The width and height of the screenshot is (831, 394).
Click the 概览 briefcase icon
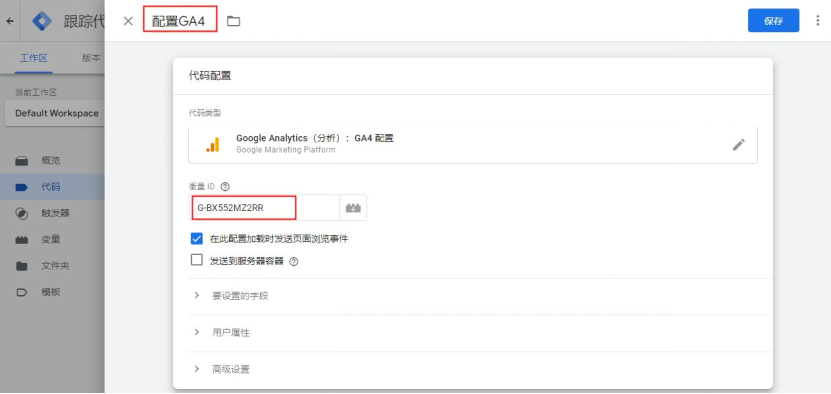(x=21, y=161)
